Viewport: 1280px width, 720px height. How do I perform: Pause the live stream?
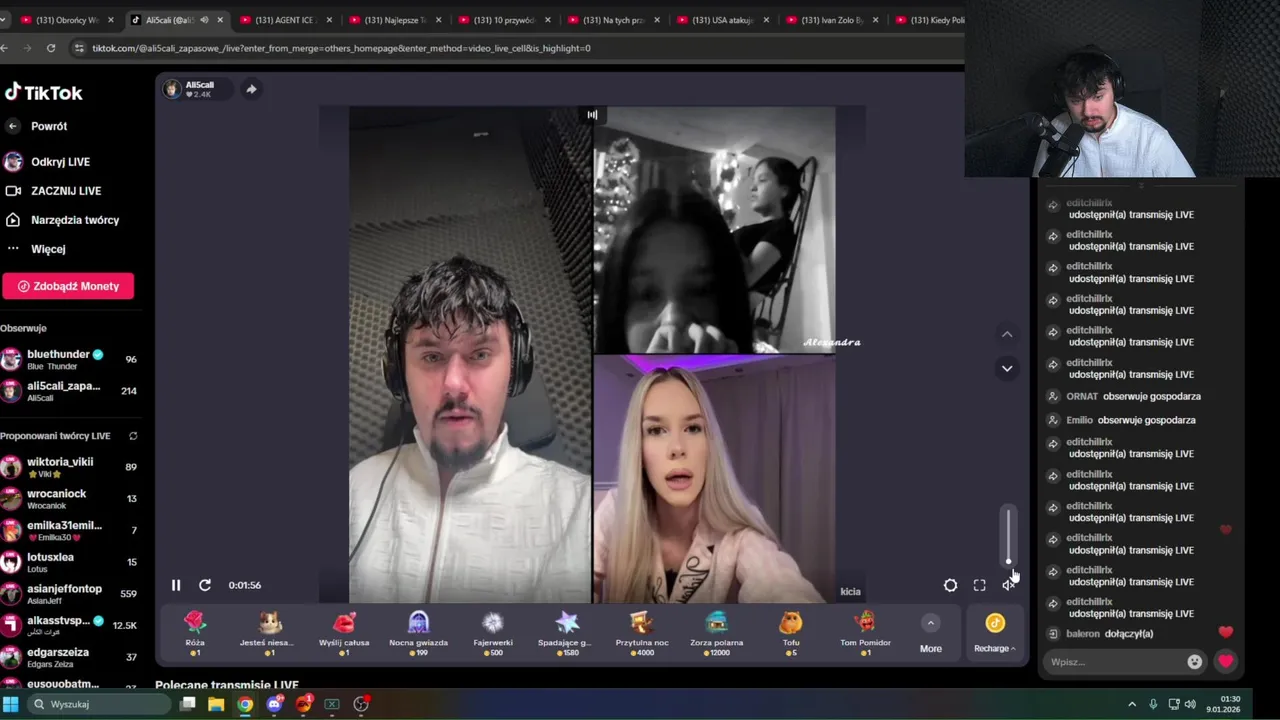(x=176, y=585)
